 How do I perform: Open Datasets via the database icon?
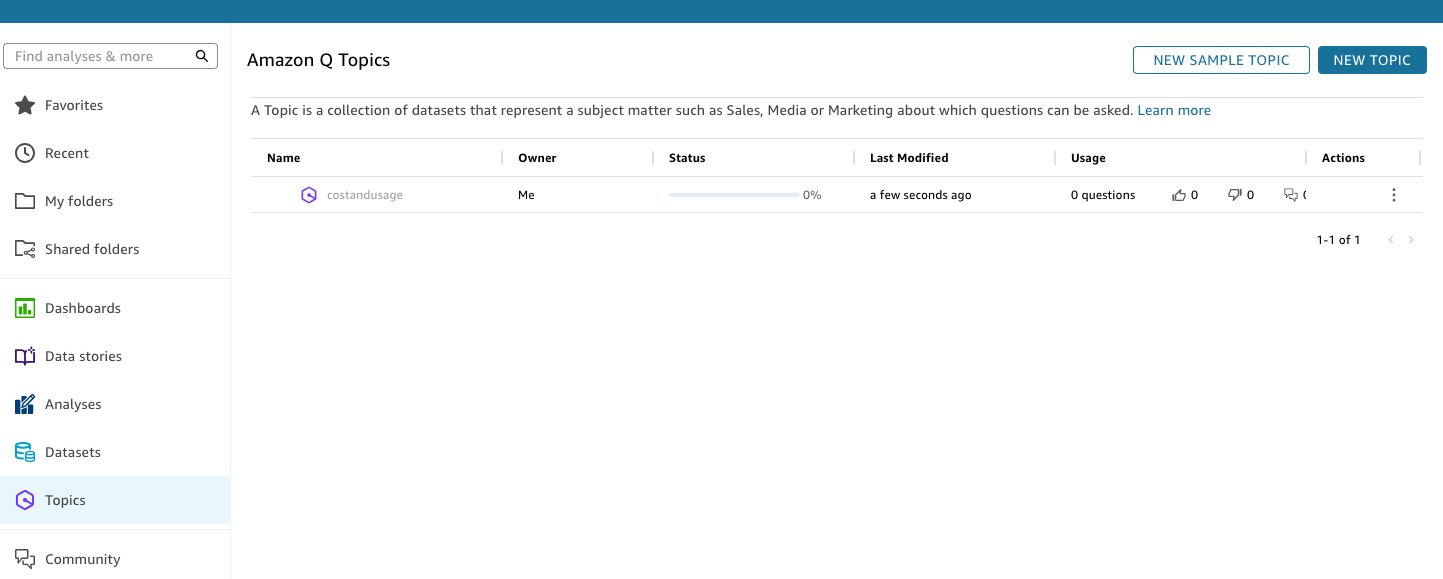(x=25, y=452)
